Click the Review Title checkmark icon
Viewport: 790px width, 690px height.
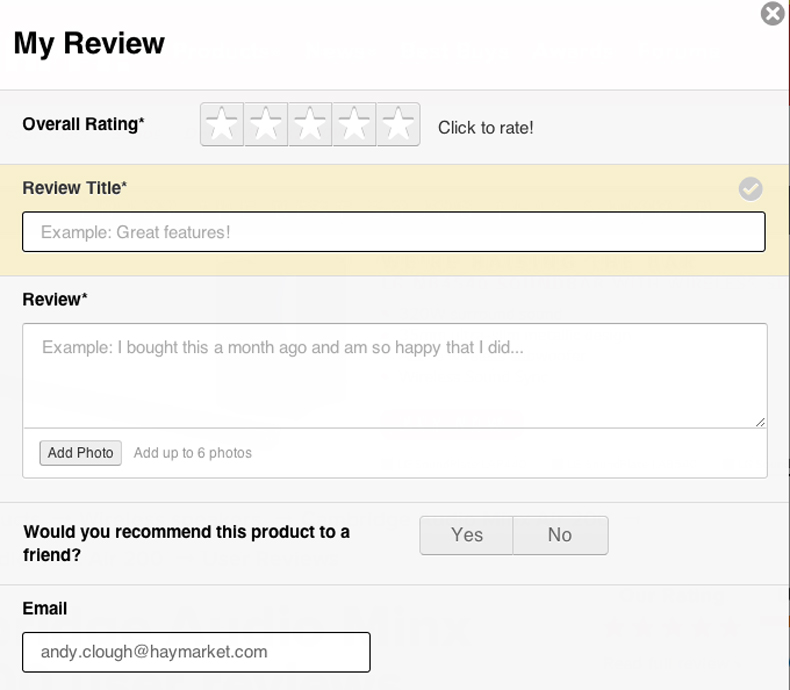750,189
